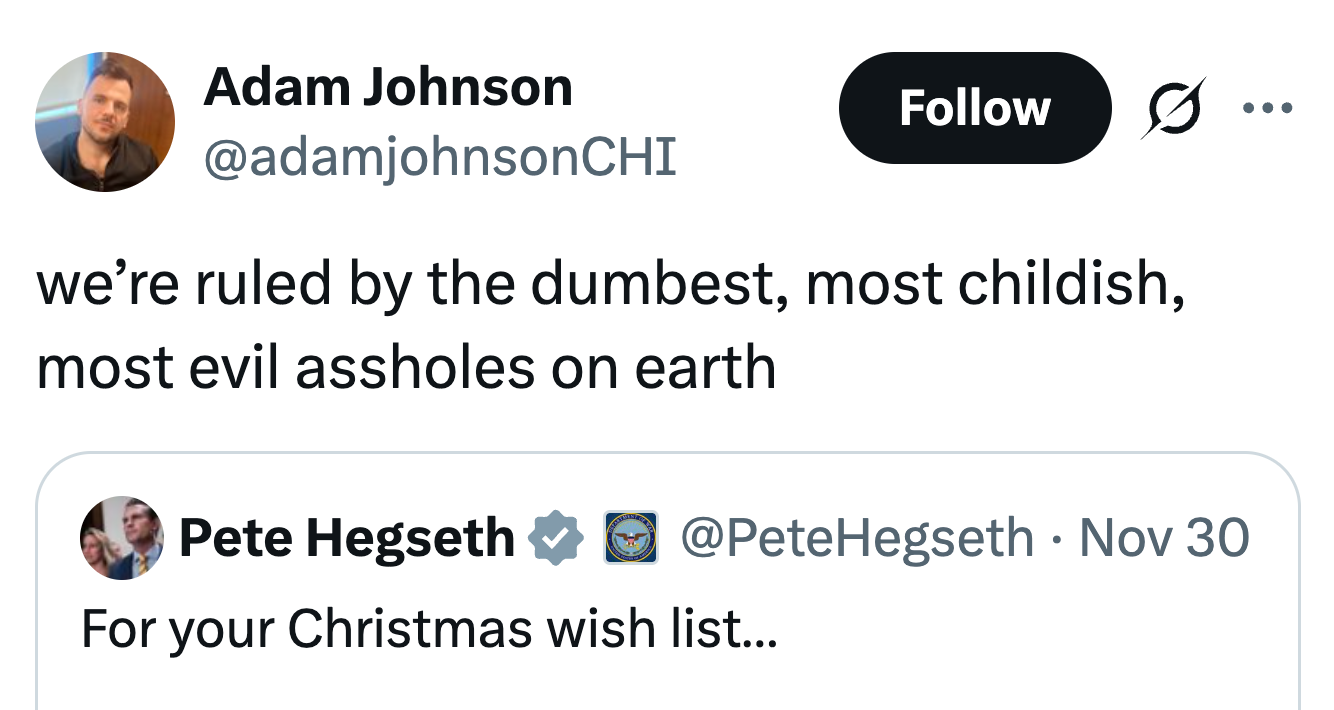Click the black Follow button
The width and height of the screenshot is (1334, 710).
974,108
